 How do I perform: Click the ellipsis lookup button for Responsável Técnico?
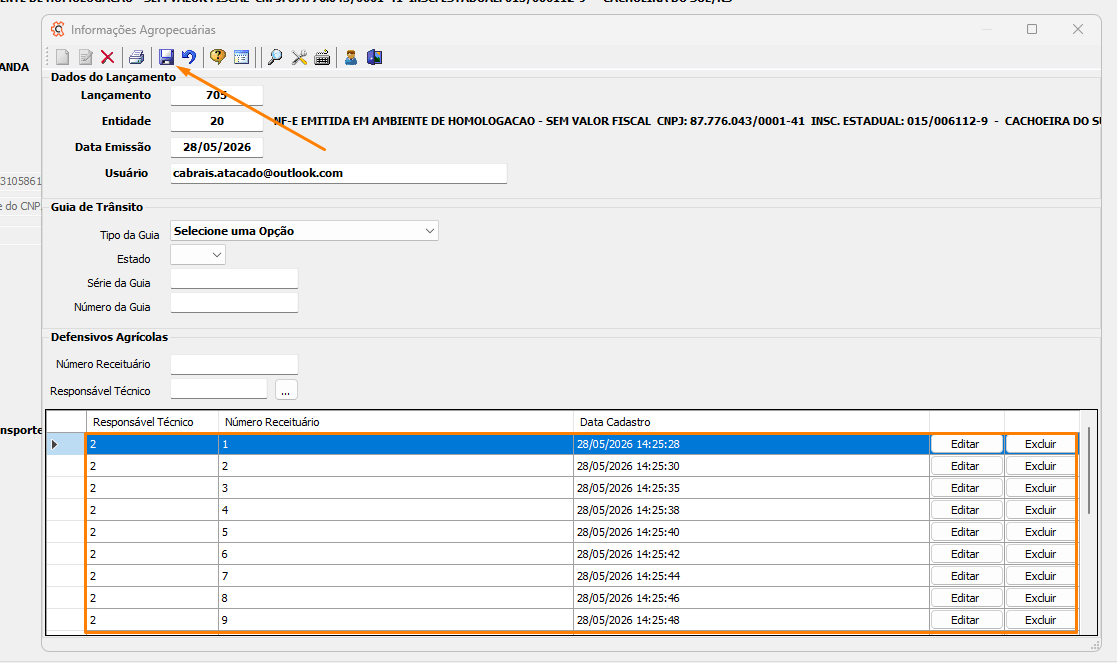point(286,390)
